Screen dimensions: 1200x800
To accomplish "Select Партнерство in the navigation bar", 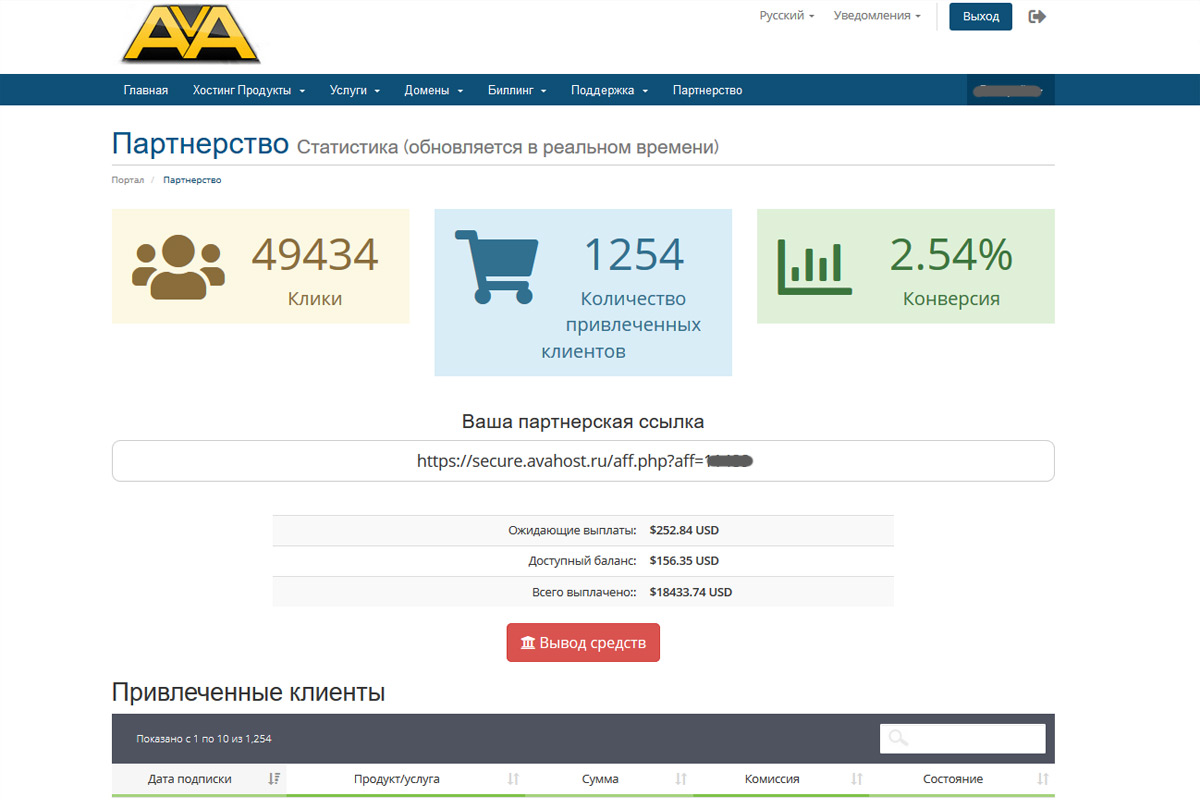I will pos(707,90).
